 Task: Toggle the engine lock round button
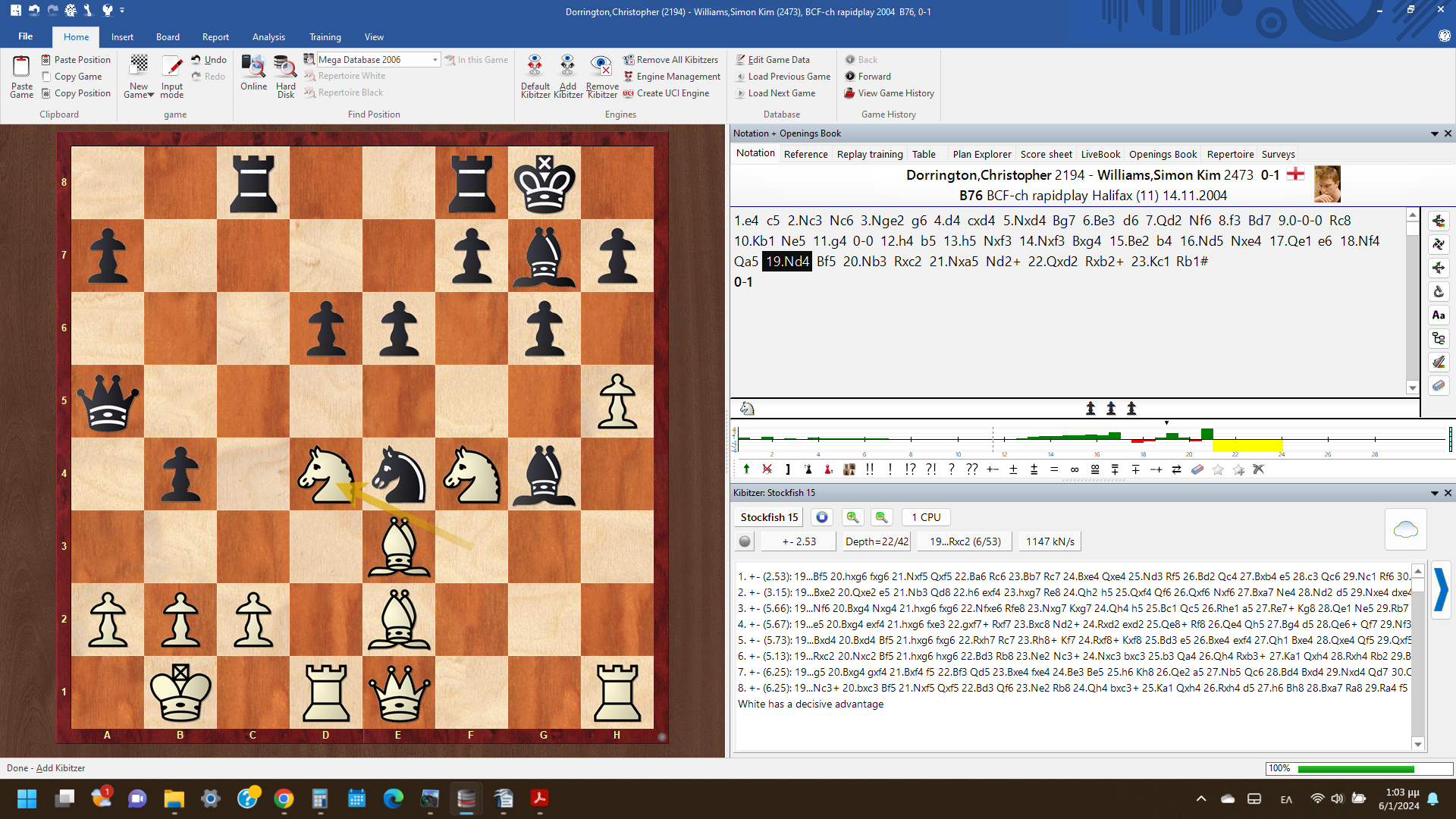745,541
